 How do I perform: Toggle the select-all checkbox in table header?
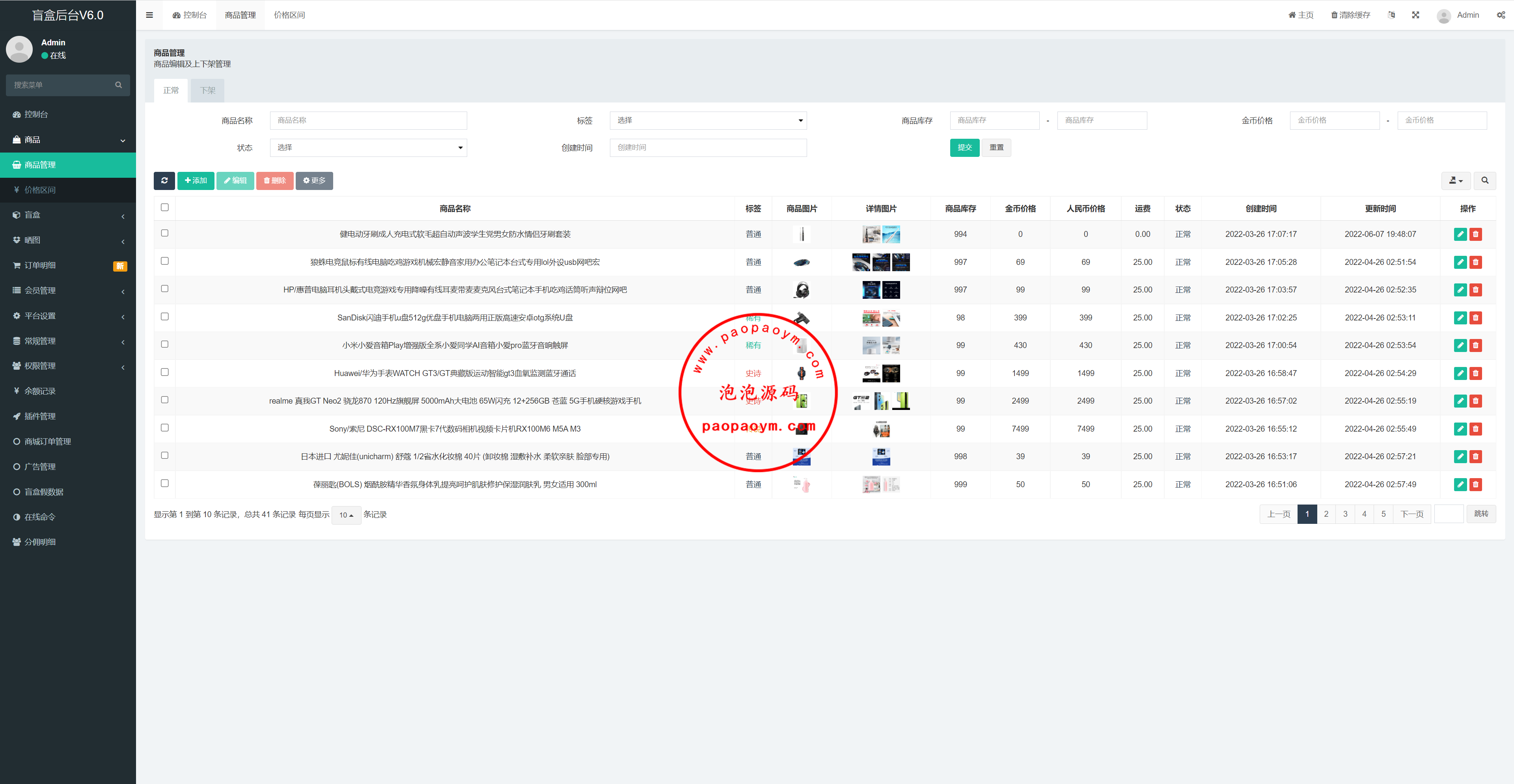164,207
